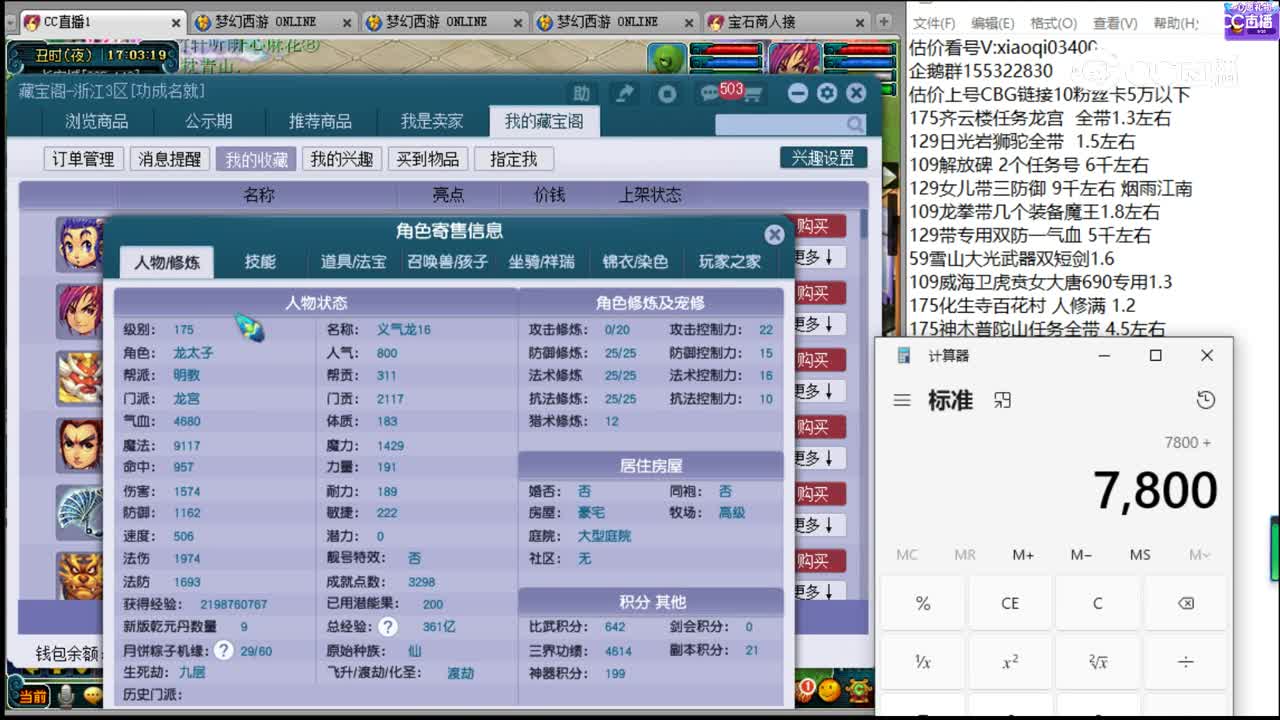This screenshot has height=720, width=1280.
Task: Open the M▾ memory dropdown on calculator
Action: click(1198, 554)
